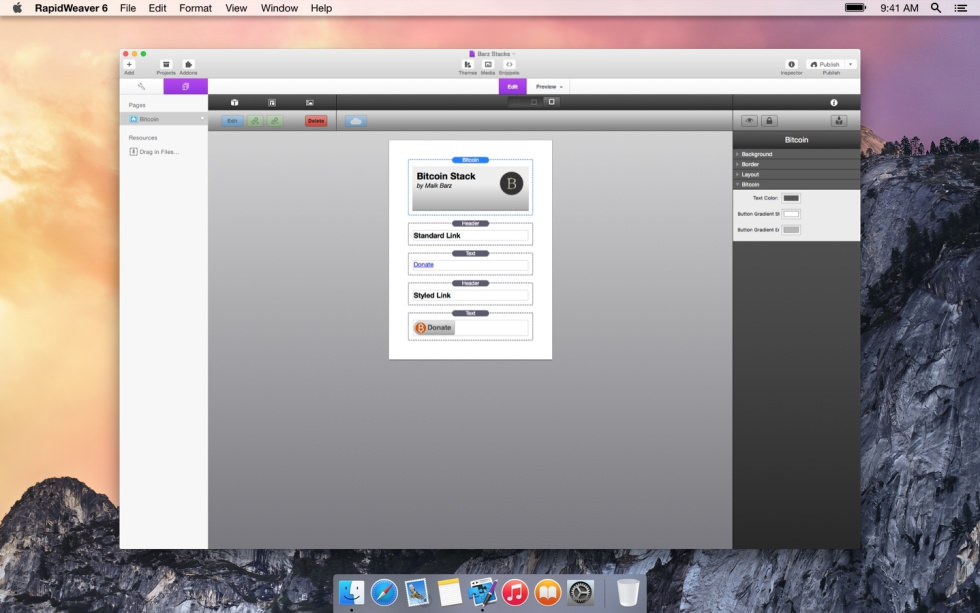Open Xcode from the dock

pyautogui.click(x=482, y=592)
